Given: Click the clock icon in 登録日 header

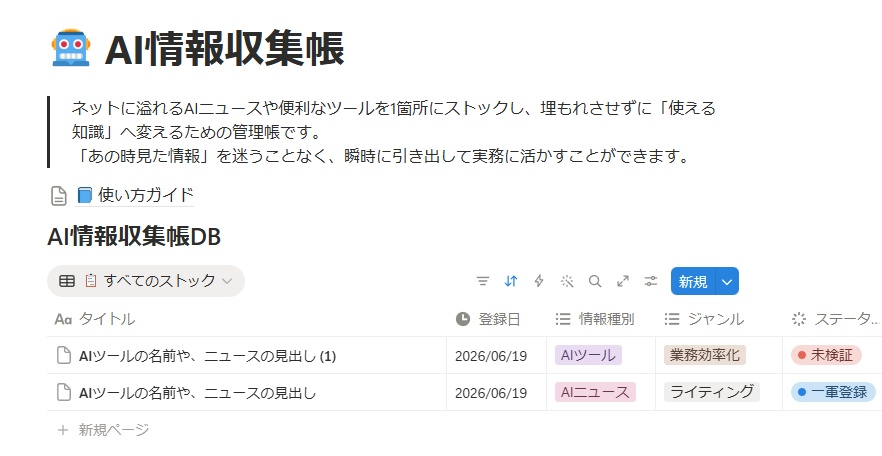Looking at the screenshot, I should tap(463, 319).
